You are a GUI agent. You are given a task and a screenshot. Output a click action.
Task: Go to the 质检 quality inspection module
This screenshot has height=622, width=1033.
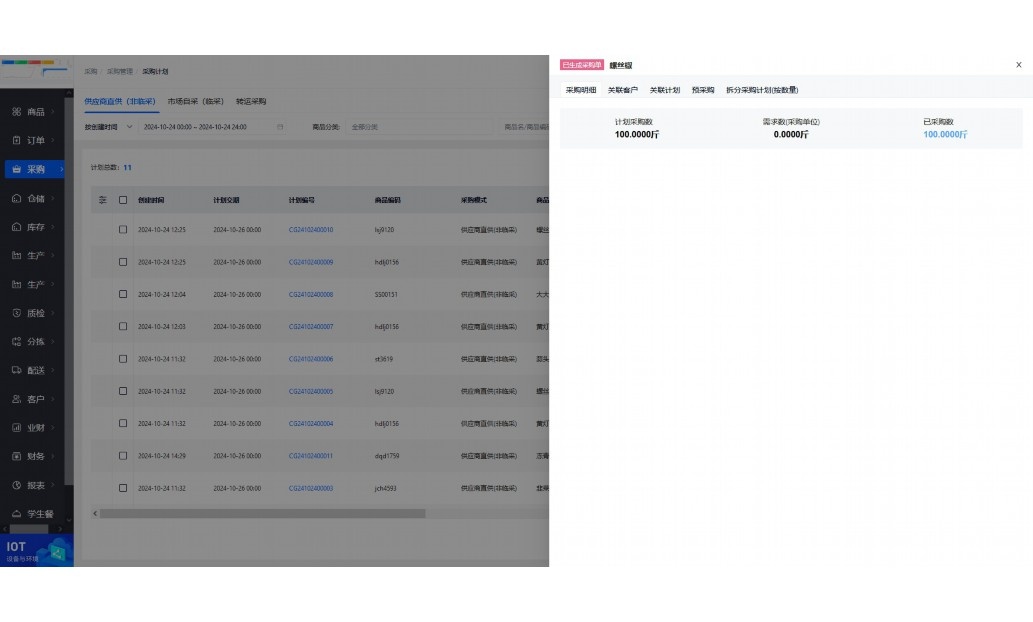point(30,313)
